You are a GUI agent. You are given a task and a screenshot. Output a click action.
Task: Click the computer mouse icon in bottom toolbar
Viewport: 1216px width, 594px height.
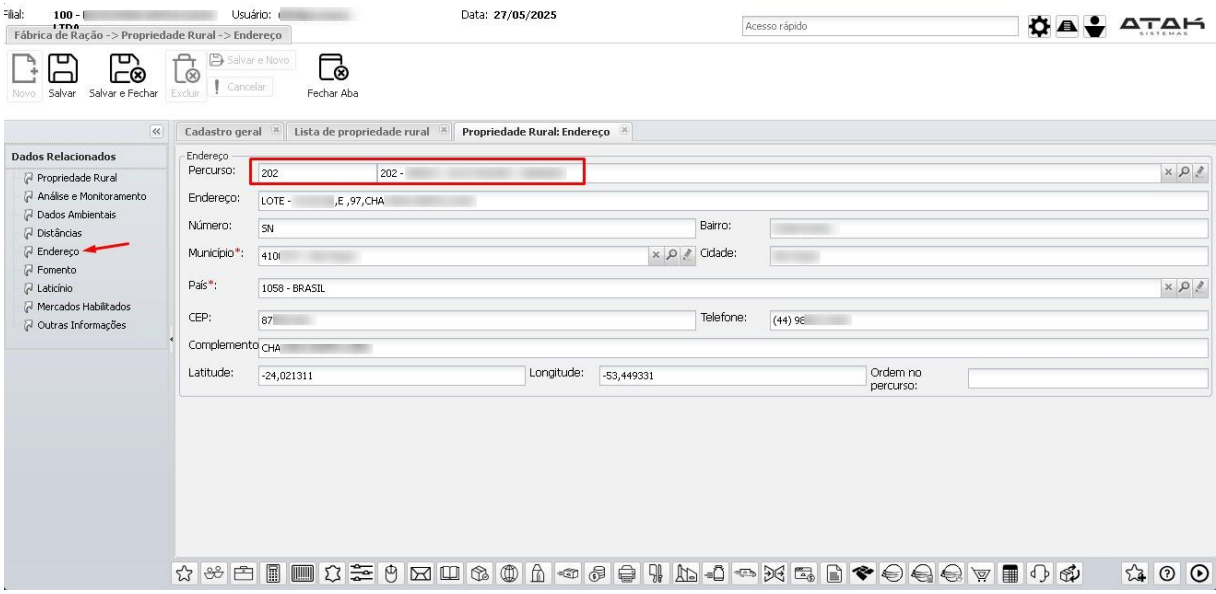[390, 574]
